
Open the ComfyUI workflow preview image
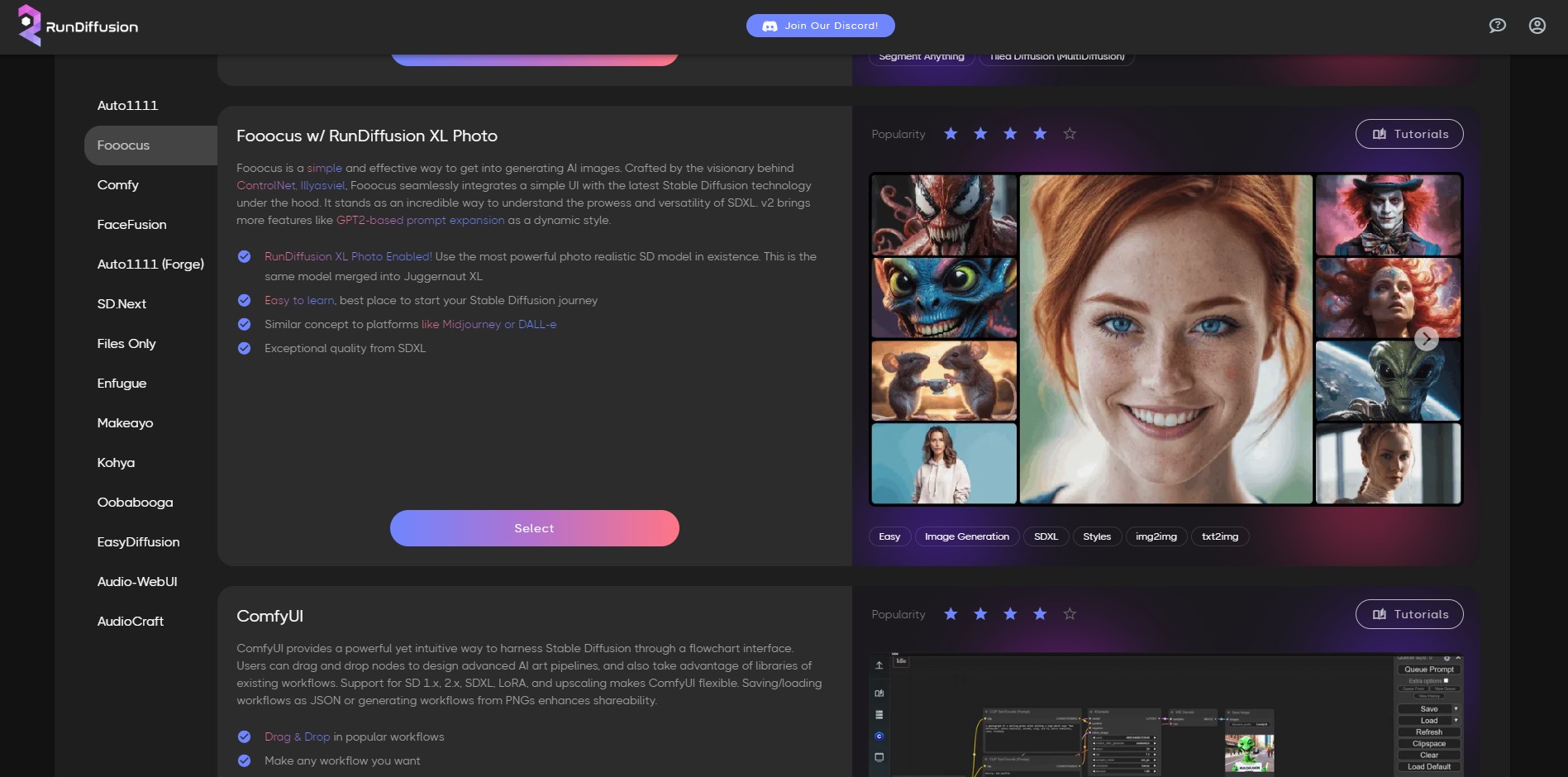(1165, 716)
